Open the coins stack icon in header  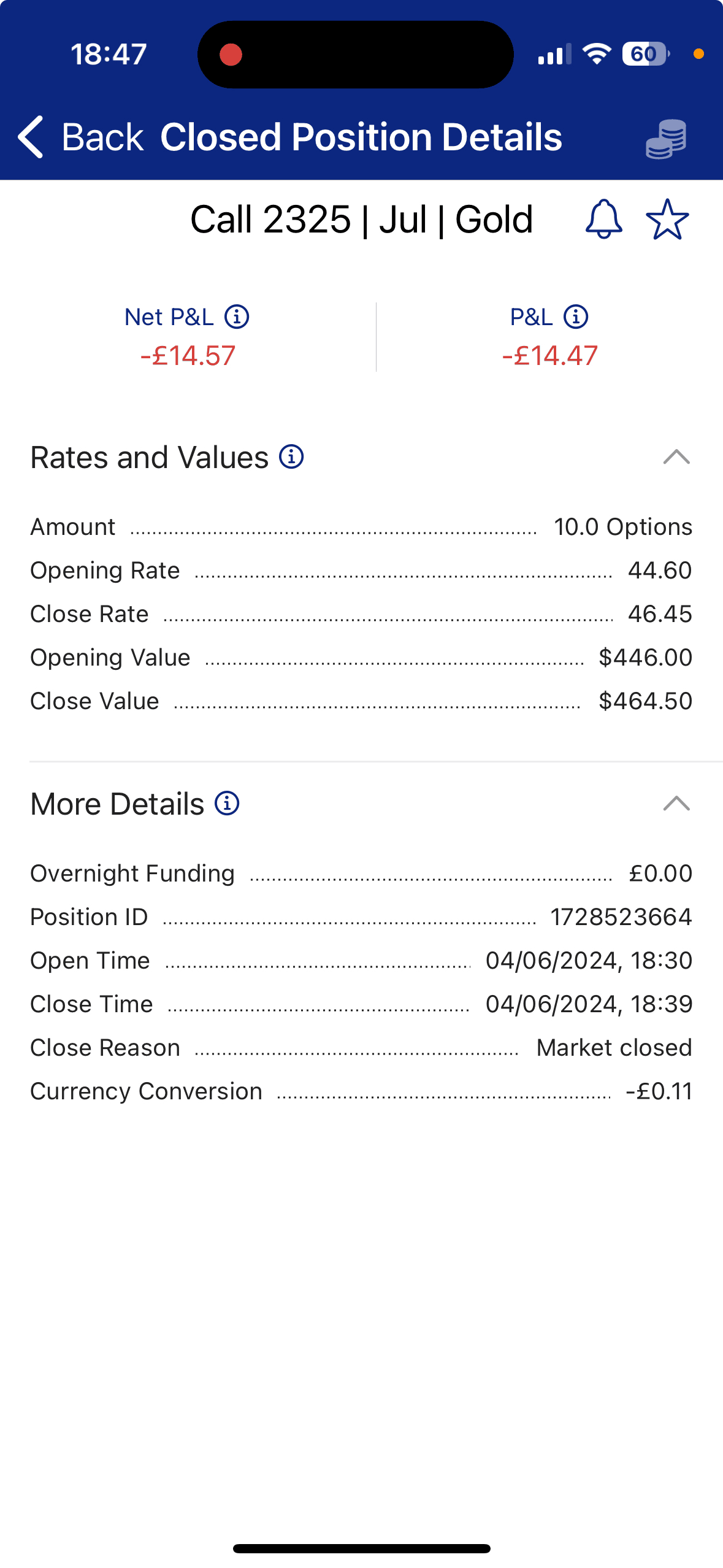click(666, 139)
